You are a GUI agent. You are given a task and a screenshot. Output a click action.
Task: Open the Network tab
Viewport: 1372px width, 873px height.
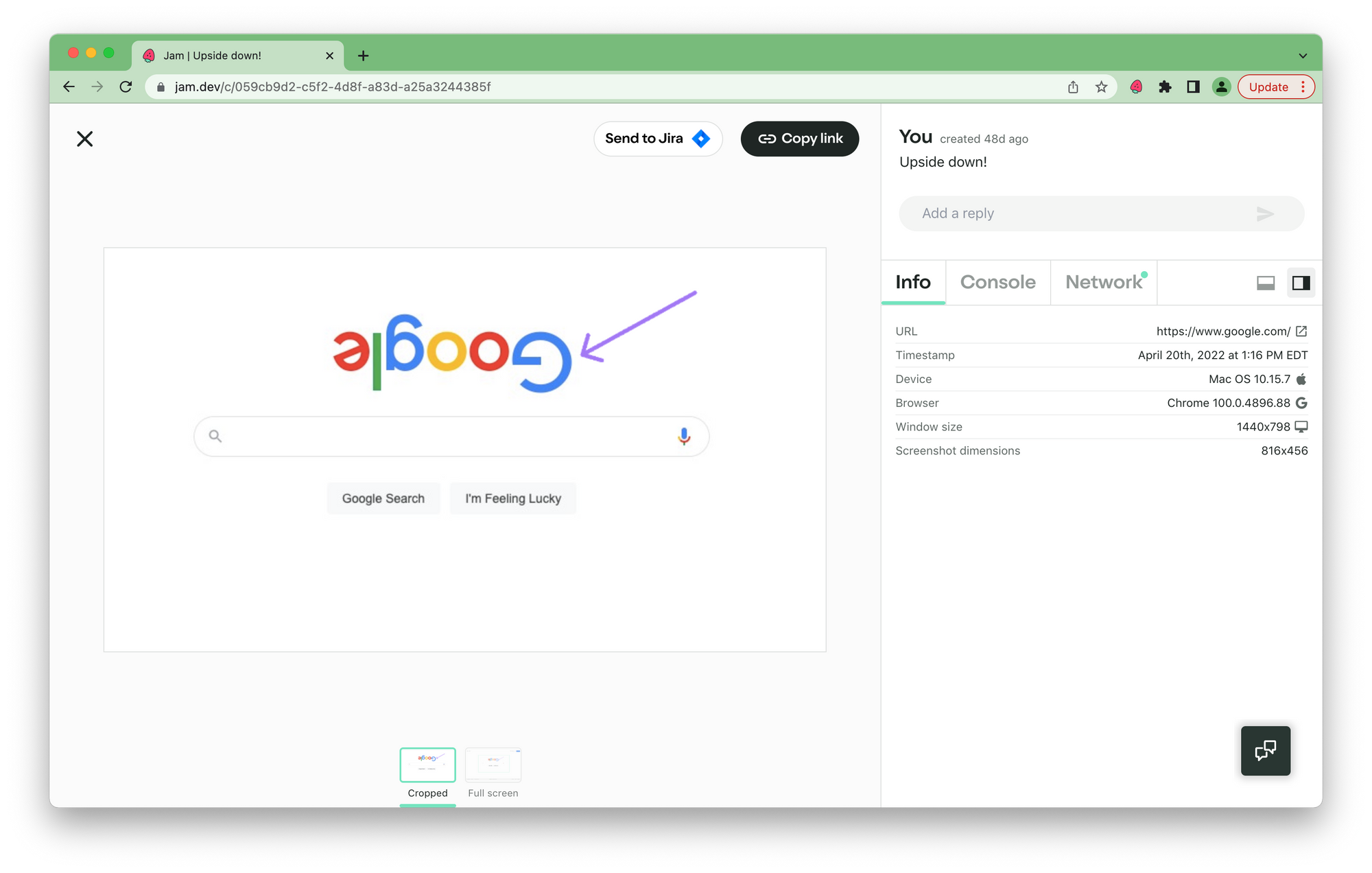[1103, 282]
